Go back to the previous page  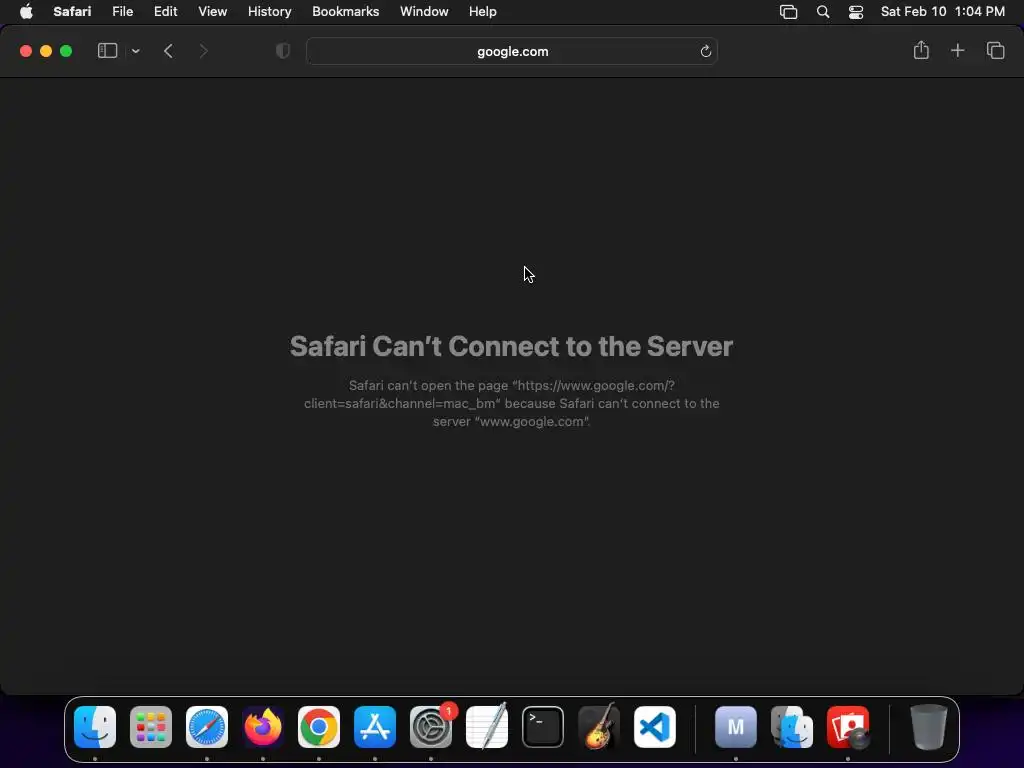point(168,51)
